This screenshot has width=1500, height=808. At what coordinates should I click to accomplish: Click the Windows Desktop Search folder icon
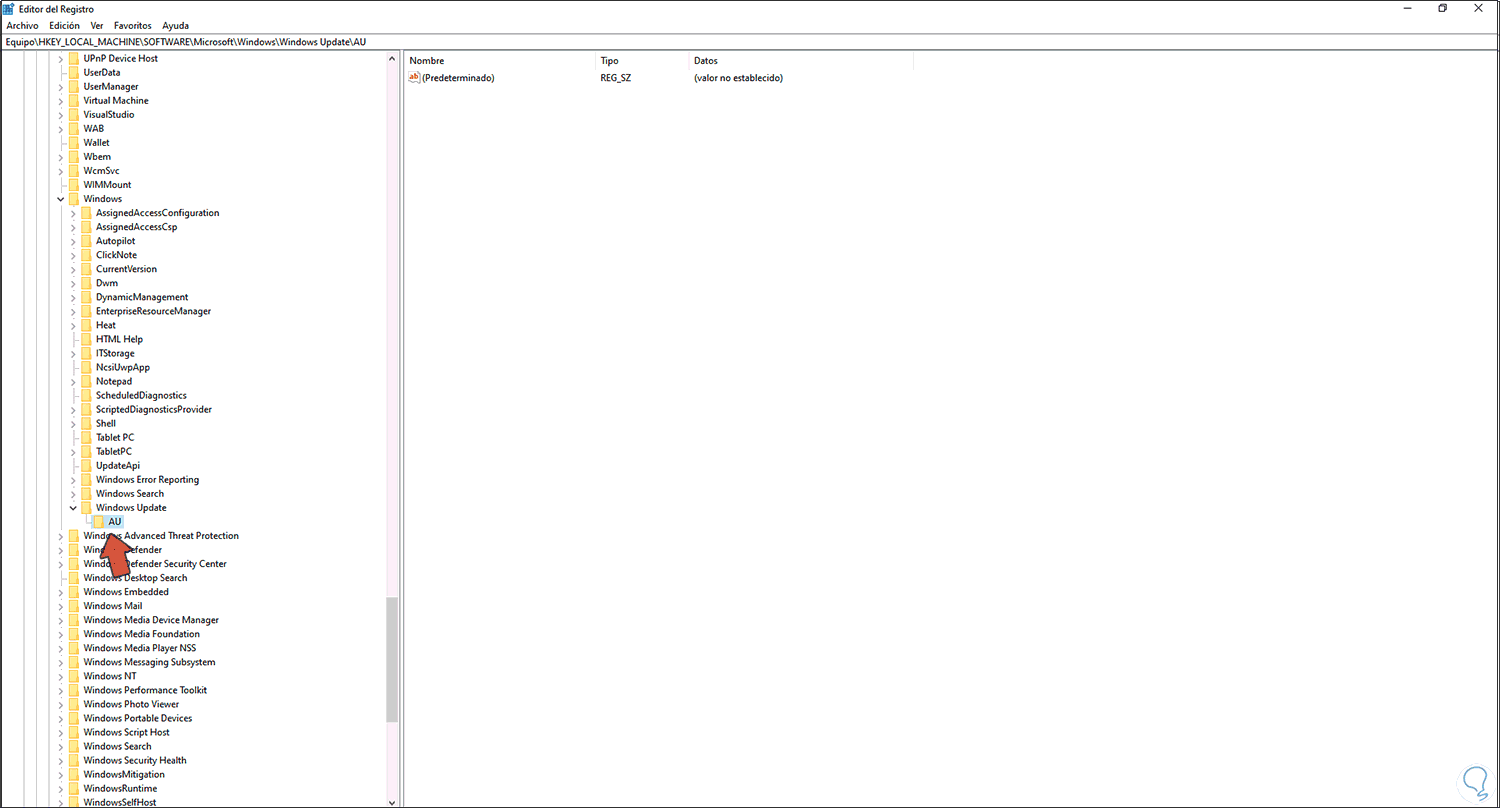74,577
